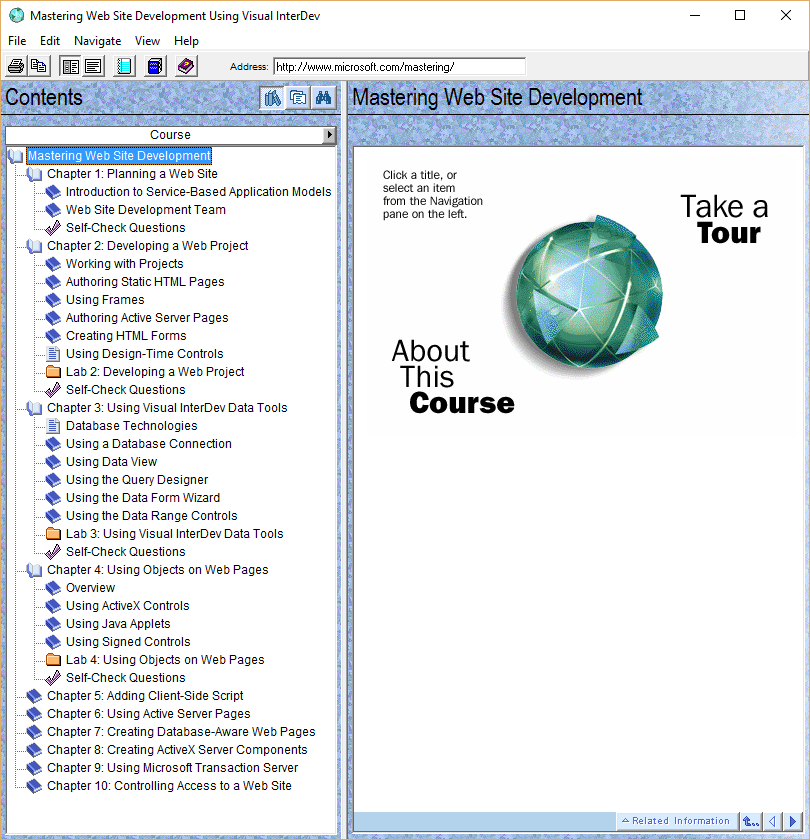Open Creating HTML Forms topic
810x840 pixels.
[126, 336]
